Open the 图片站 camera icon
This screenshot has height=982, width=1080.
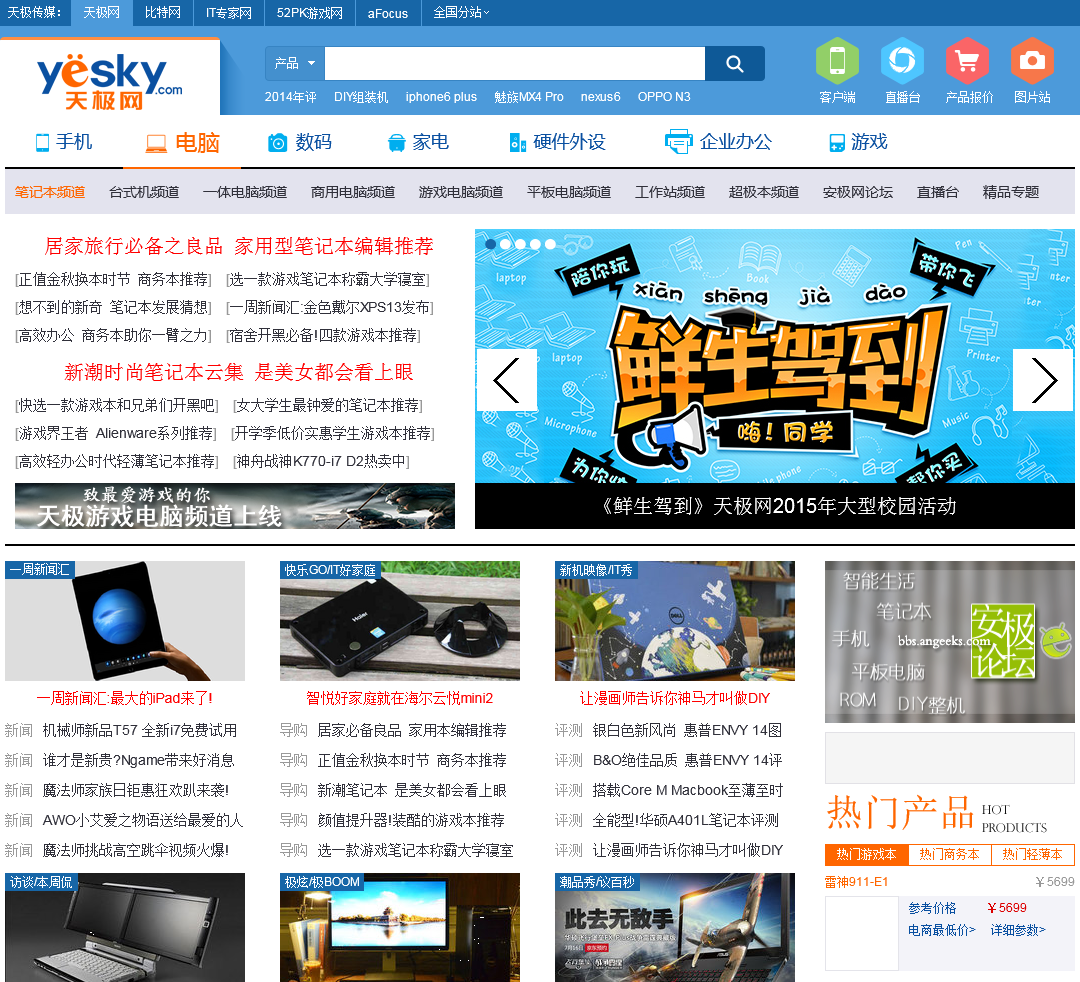click(1032, 61)
